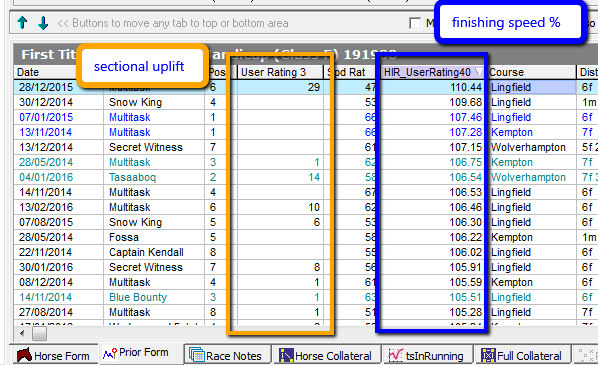
Task: Click the blue down arrow button
Action: click(x=43, y=23)
